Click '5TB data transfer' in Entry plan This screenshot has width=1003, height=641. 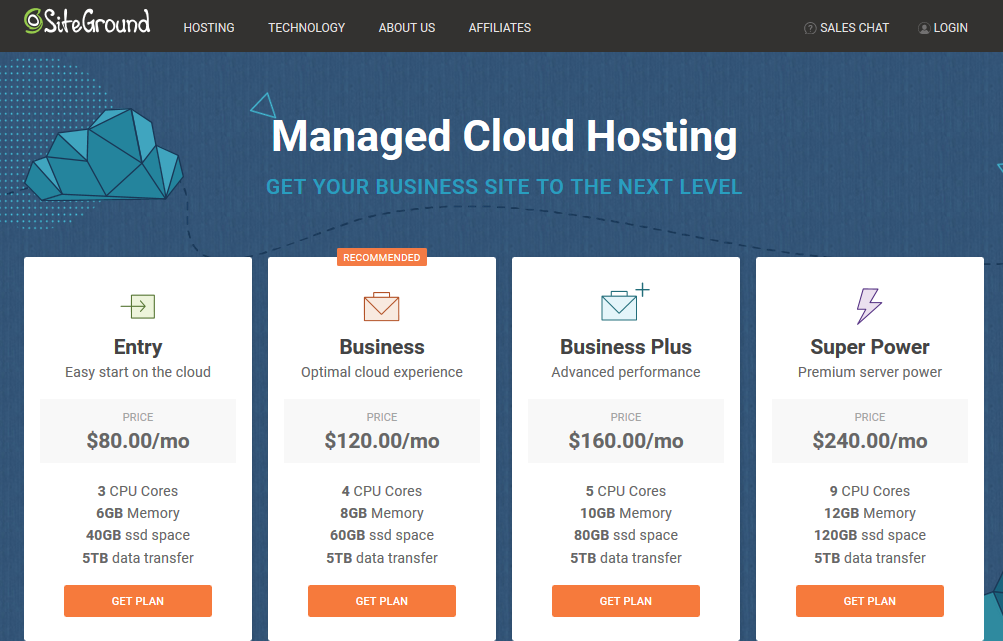(x=138, y=558)
